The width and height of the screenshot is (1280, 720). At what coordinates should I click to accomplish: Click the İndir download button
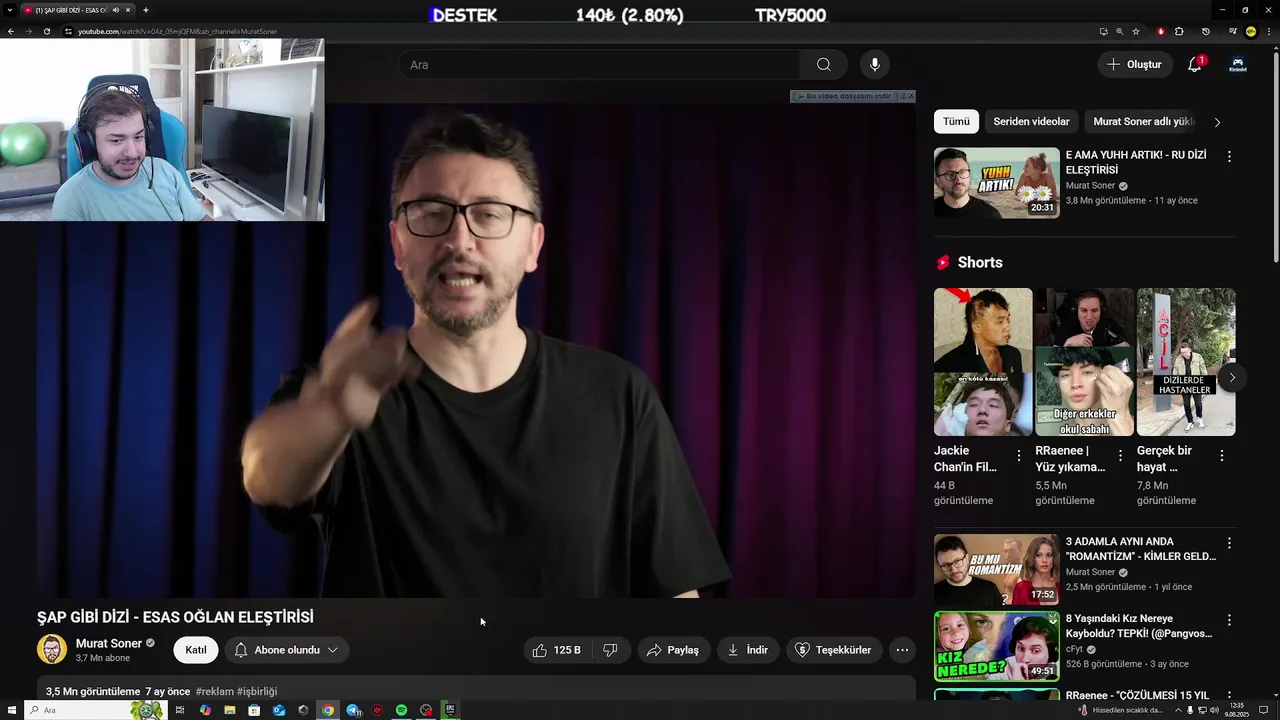[748, 650]
